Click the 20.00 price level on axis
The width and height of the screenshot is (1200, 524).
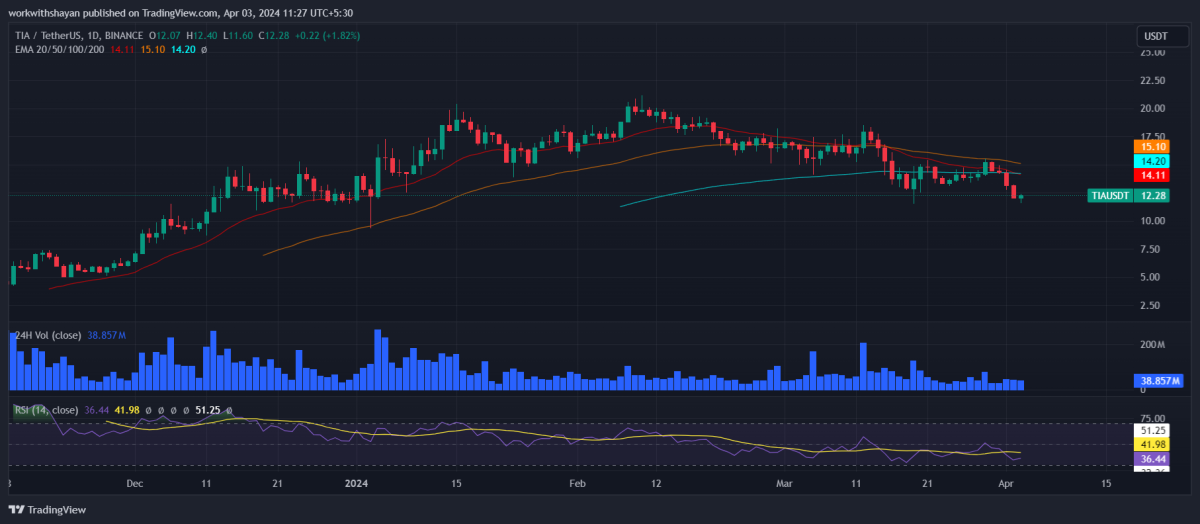[1152, 108]
